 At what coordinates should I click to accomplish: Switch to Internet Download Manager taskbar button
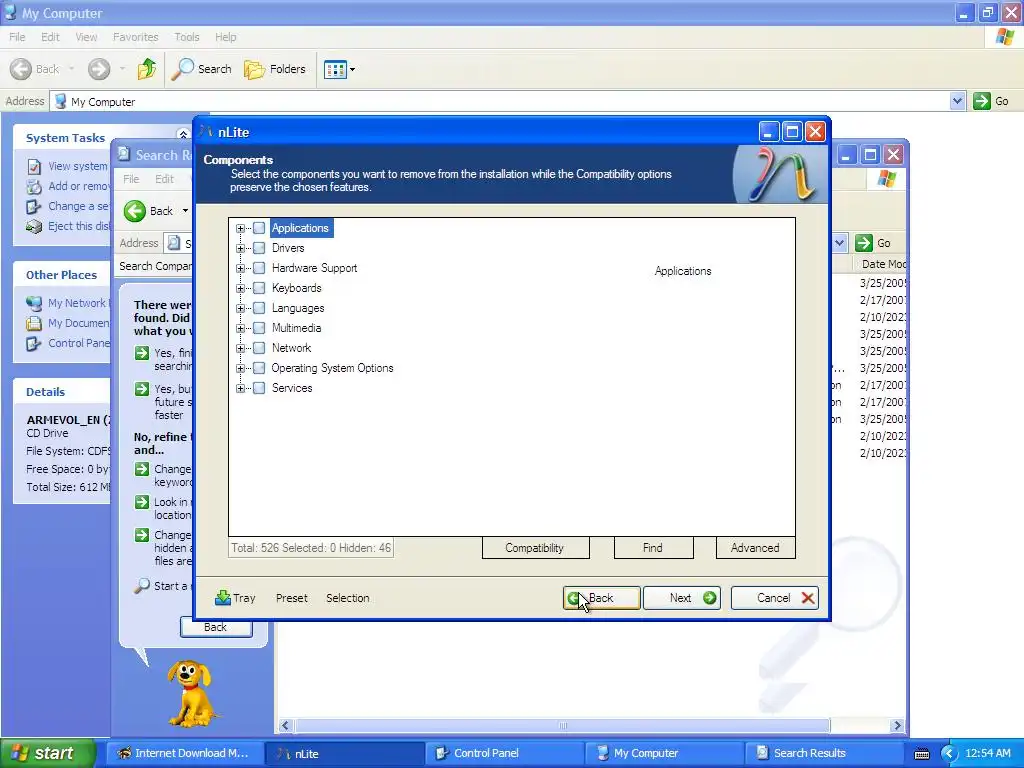point(185,753)
